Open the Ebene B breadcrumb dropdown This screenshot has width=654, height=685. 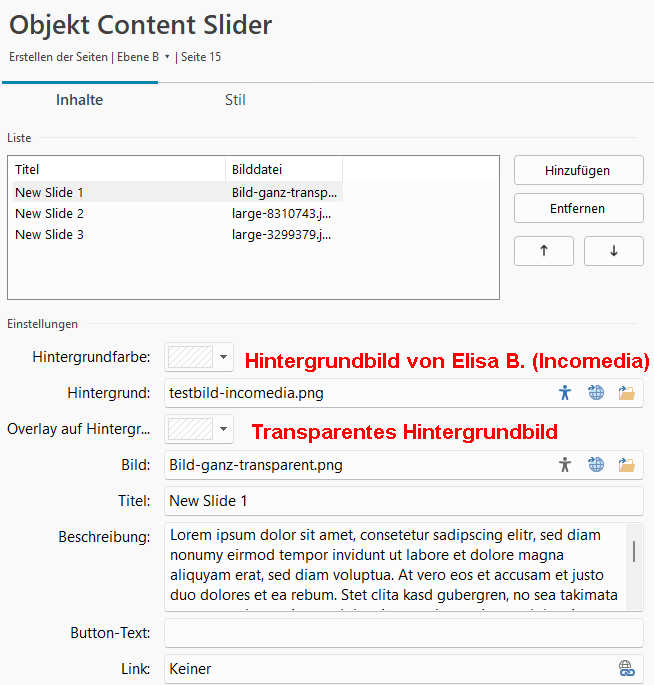[167, 57]
